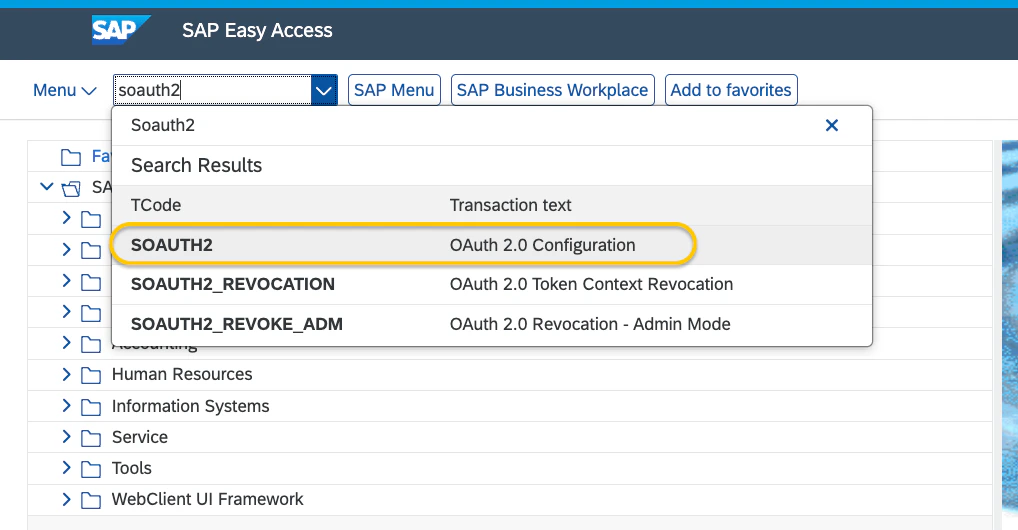Expand the WebClient UI Framework folder
1018x530 pixels.
[x=66, y=499]
